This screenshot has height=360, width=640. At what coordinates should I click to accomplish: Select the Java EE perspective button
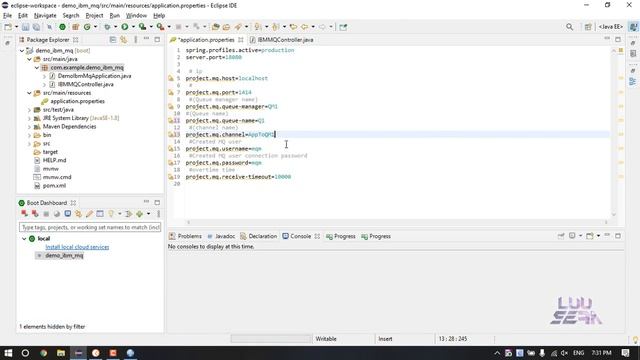click(x=611, y=27)
